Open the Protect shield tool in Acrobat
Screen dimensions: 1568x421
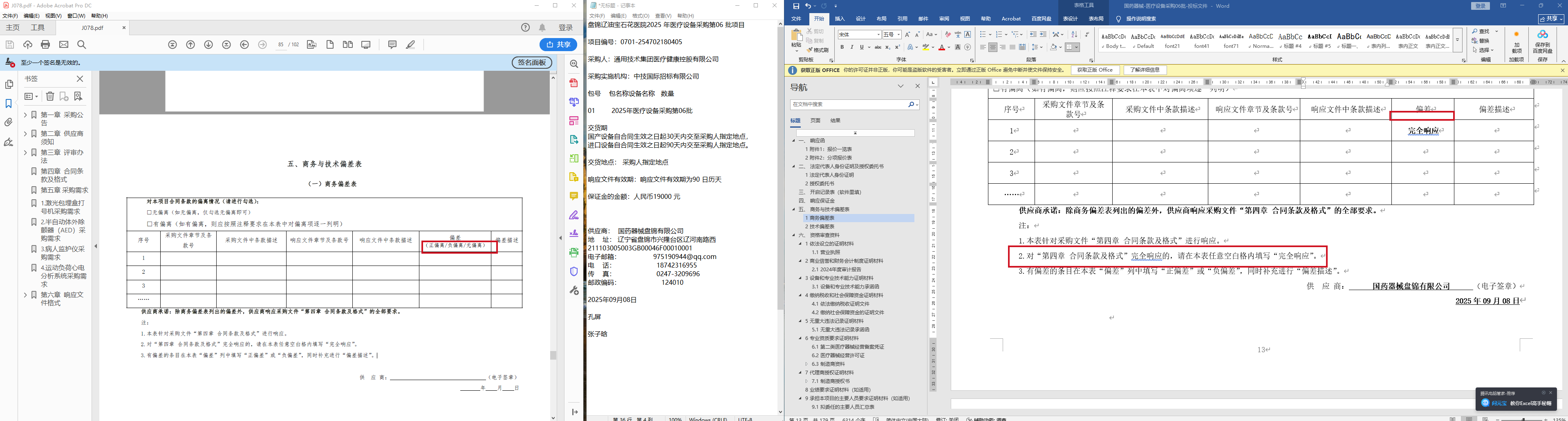click(x=573, y=271)
